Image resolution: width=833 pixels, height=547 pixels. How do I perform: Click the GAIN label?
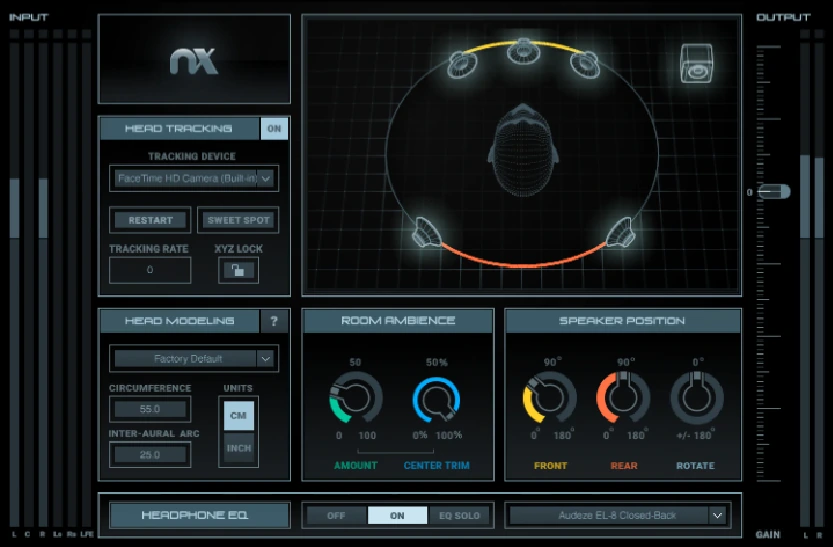tap(768, 534)
